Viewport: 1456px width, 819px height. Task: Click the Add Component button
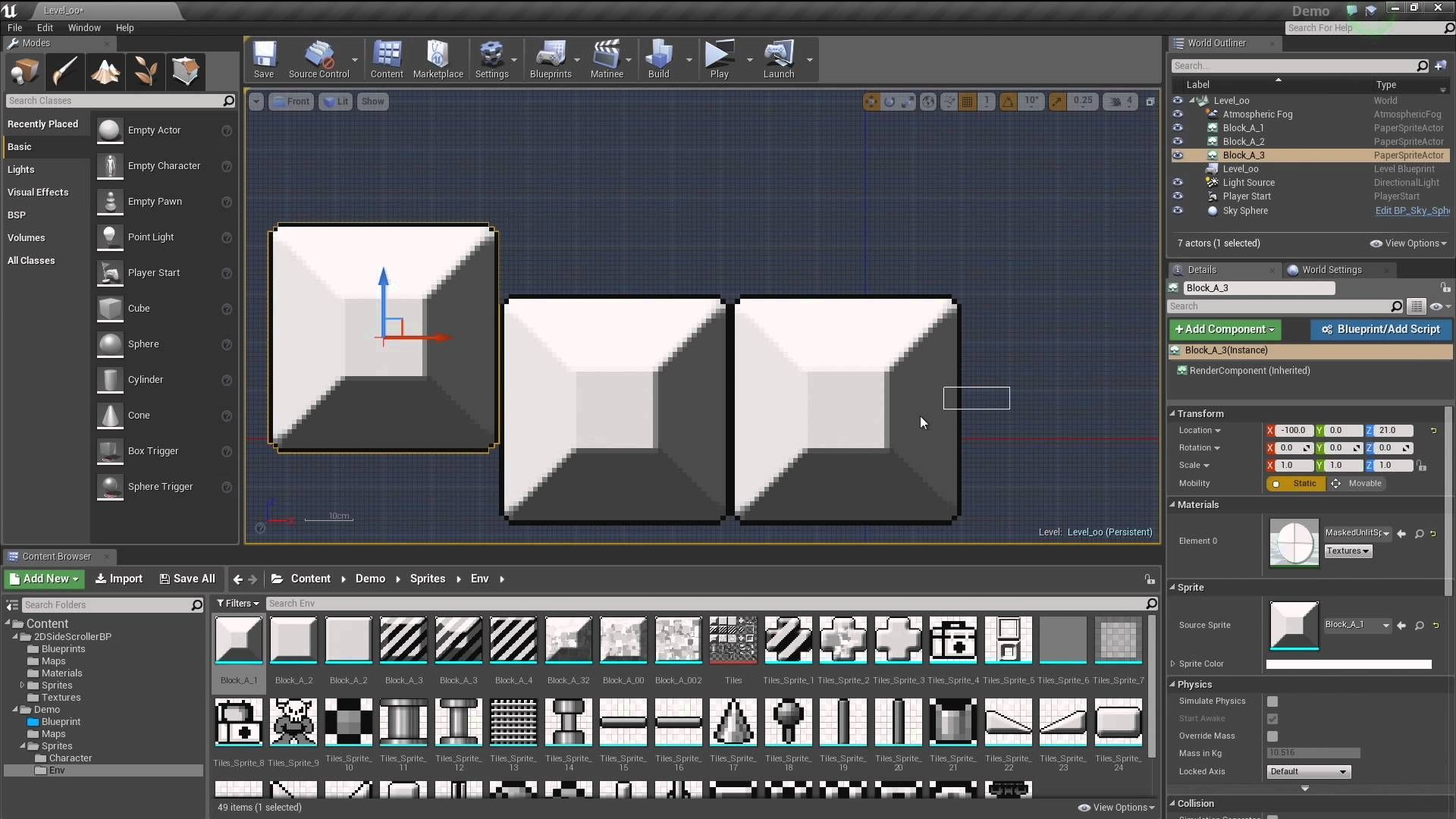[x=1225, y=329]
